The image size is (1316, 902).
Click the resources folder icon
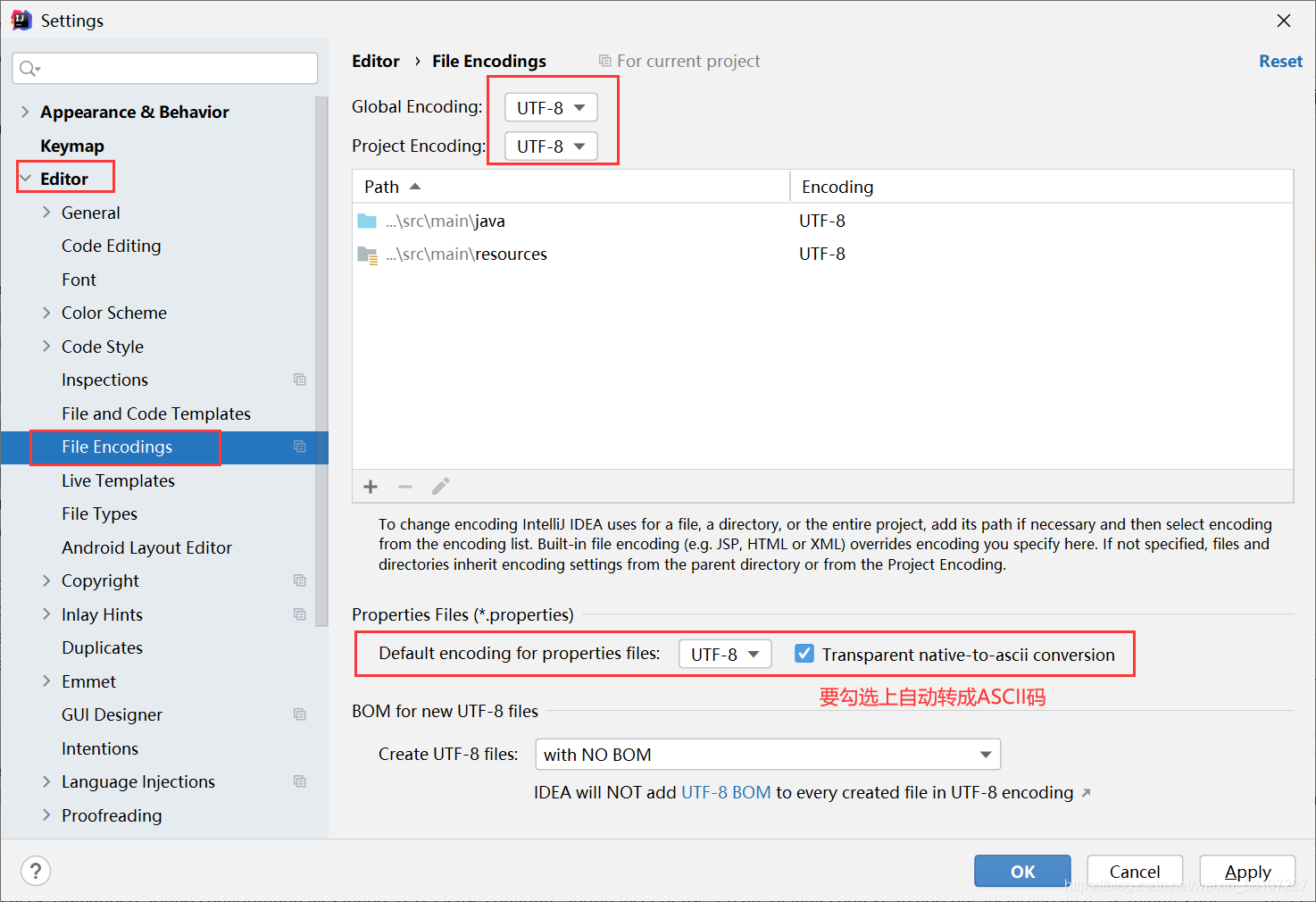pos(367,255)
